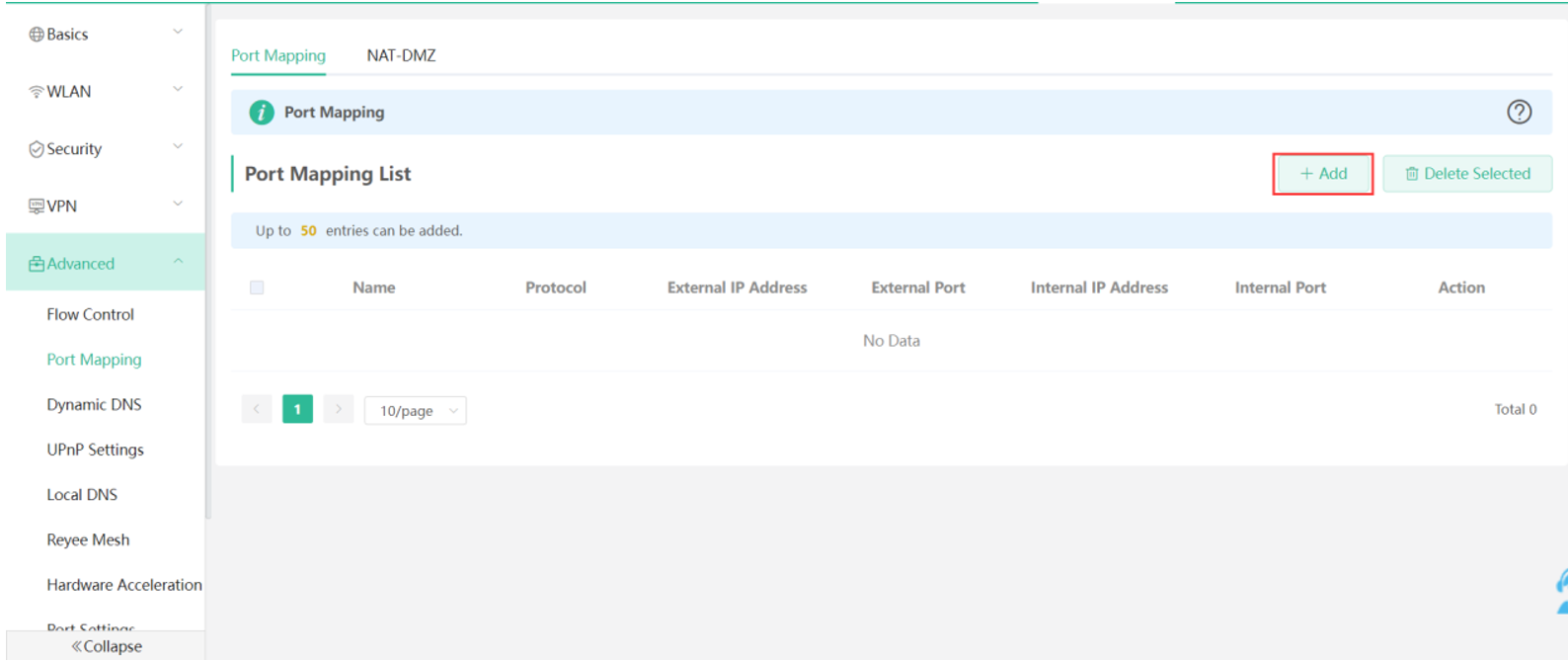The width and height of the screenshot is (1568, 661).
Task: Collapse the sidebar navigation
Action: [x=106, y=646]
